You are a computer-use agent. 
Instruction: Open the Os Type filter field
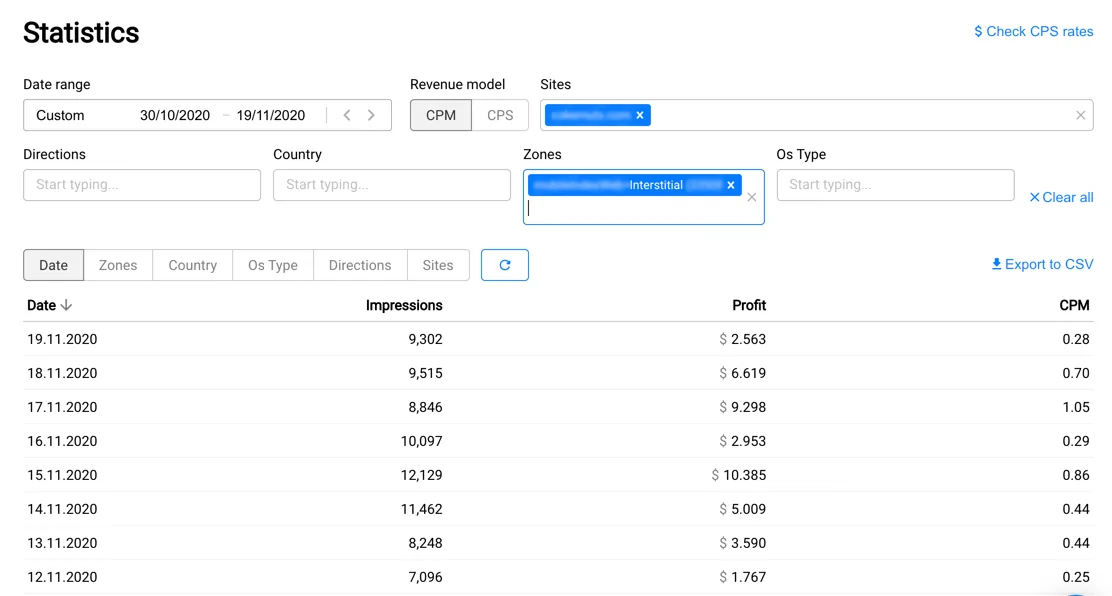[895, 185]
